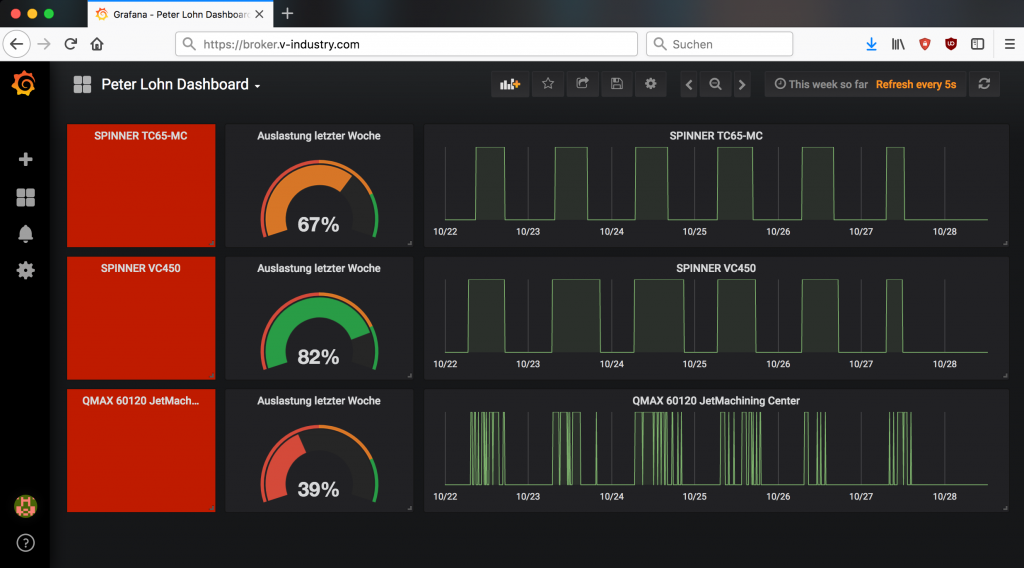Shift time range forward
The width and height of the screenshot is (1024, 568).
[742, 84]
